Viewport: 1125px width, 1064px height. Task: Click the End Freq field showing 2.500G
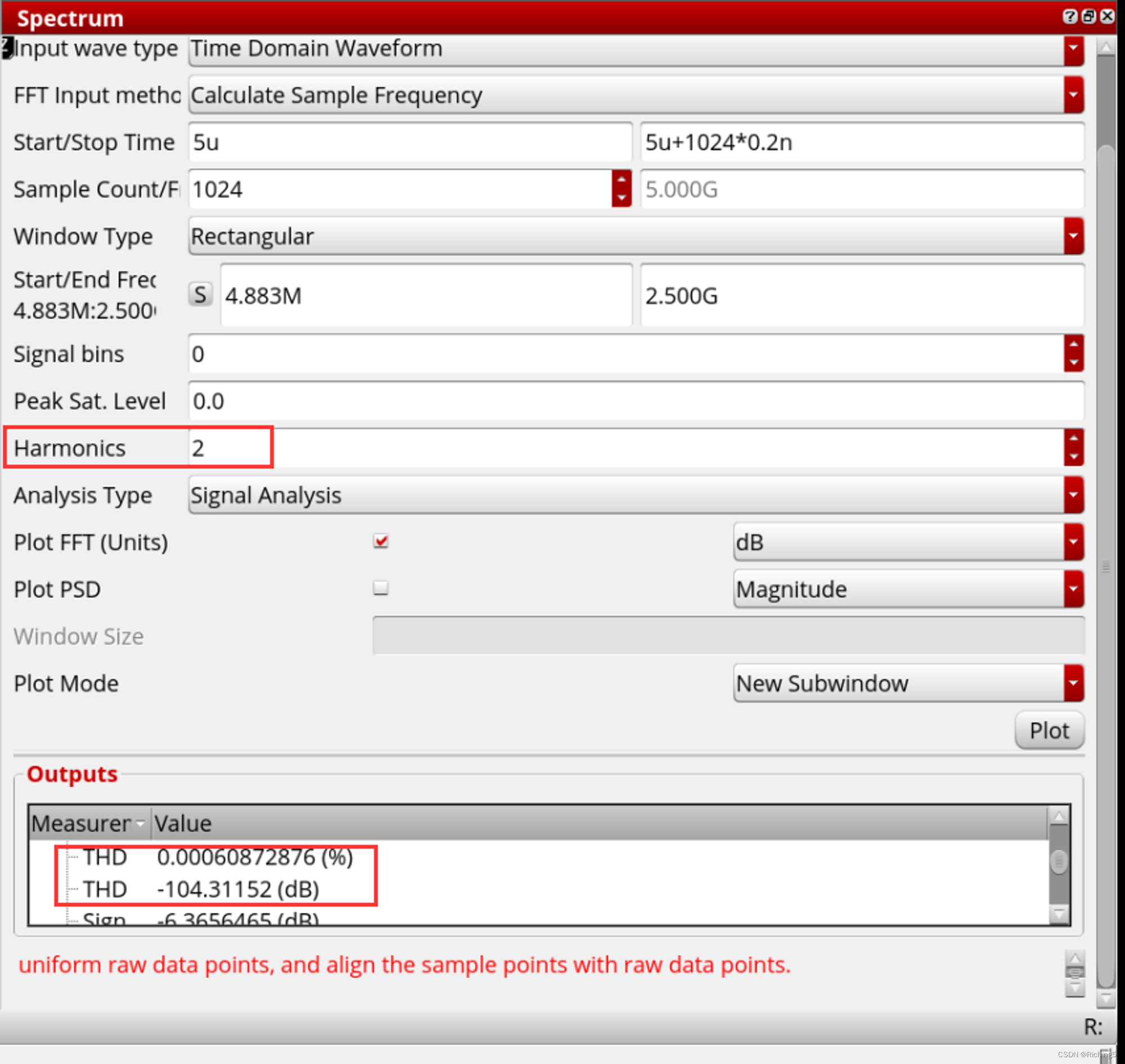click(862, 295)
